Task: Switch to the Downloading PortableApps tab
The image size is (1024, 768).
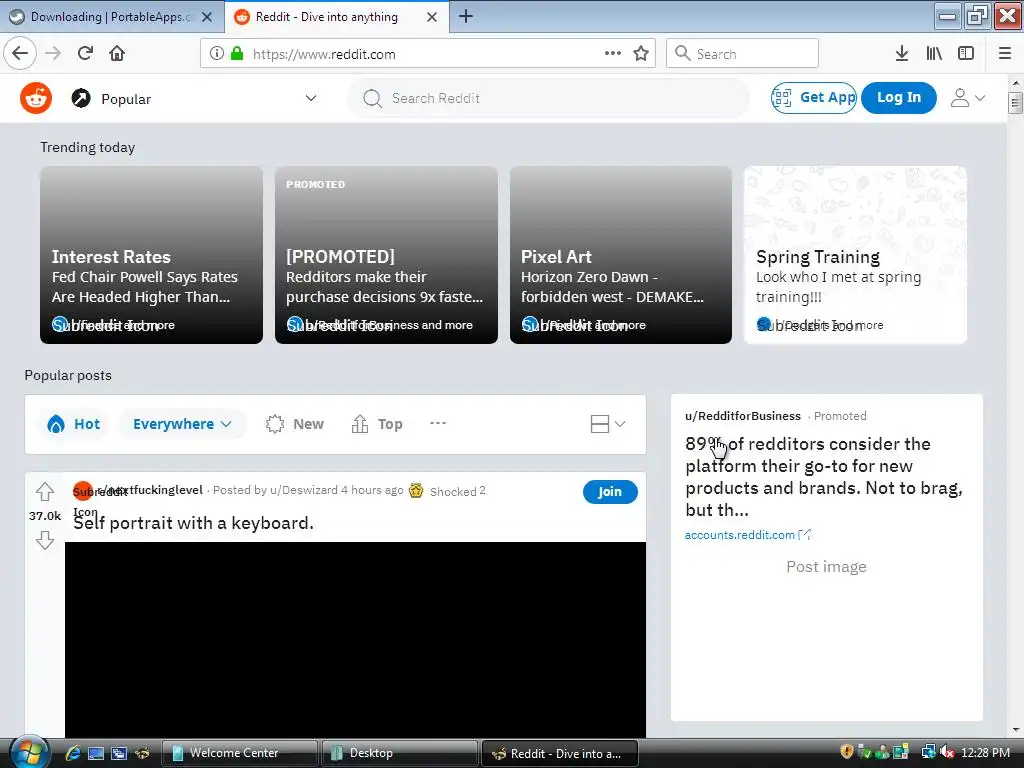Action: point(112,17)
